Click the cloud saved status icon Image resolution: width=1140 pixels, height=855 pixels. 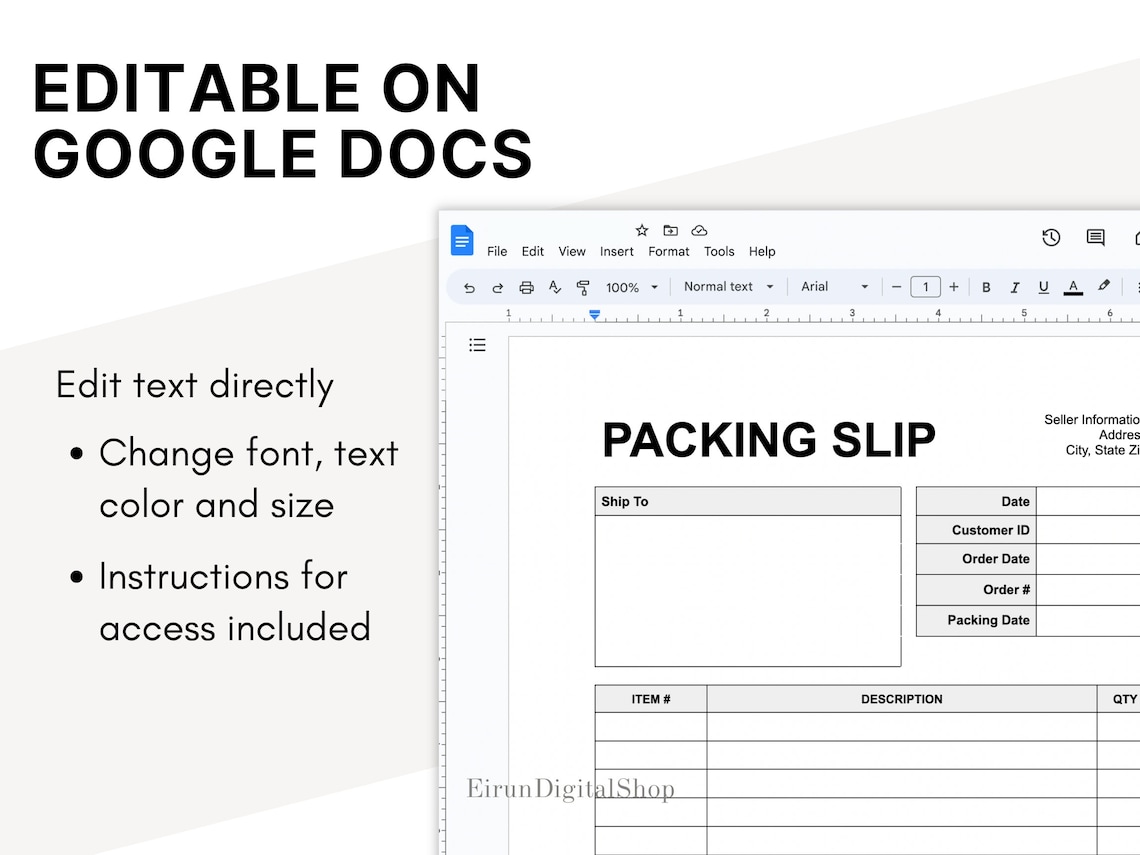click(699, 230)
